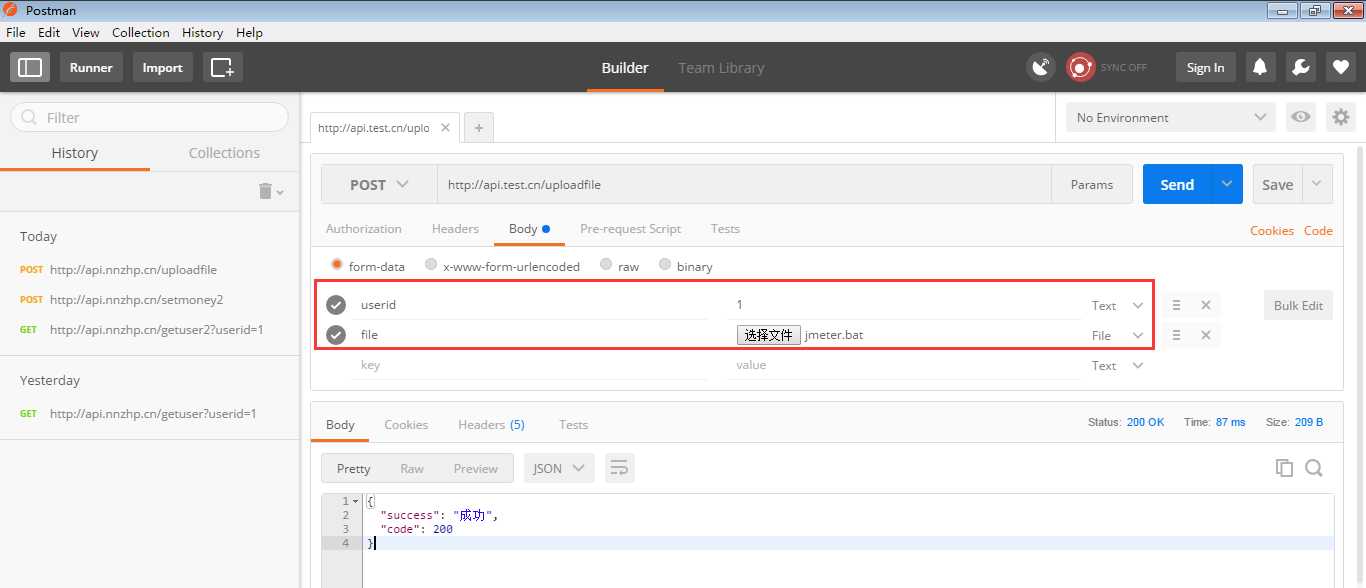Viewport: 1366px width, 588px height.
Task: Open history entry getuser2?userid=1
Action: point(156,329)
